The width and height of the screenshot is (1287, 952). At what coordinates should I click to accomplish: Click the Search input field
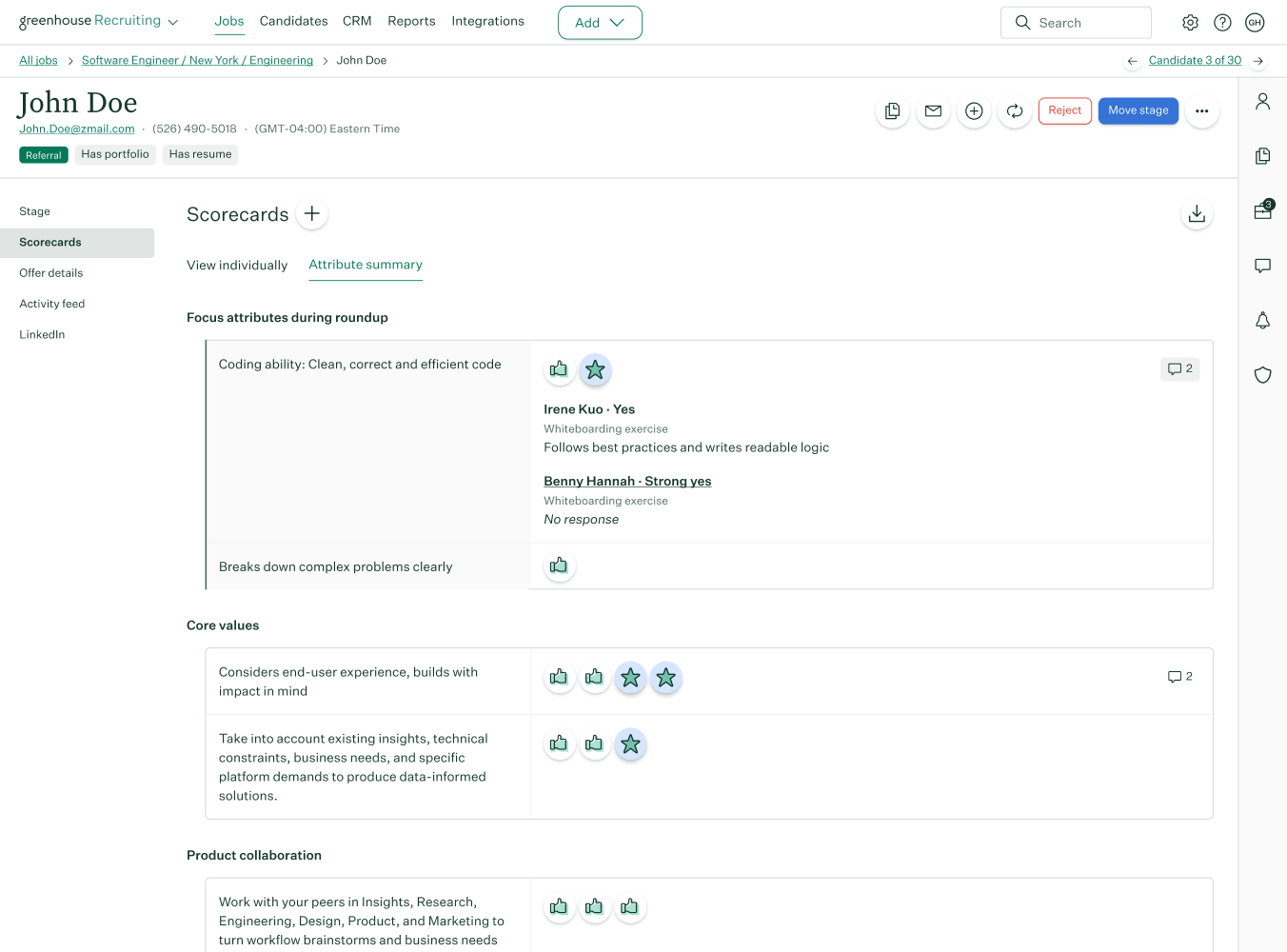[x=1076, y=23]
